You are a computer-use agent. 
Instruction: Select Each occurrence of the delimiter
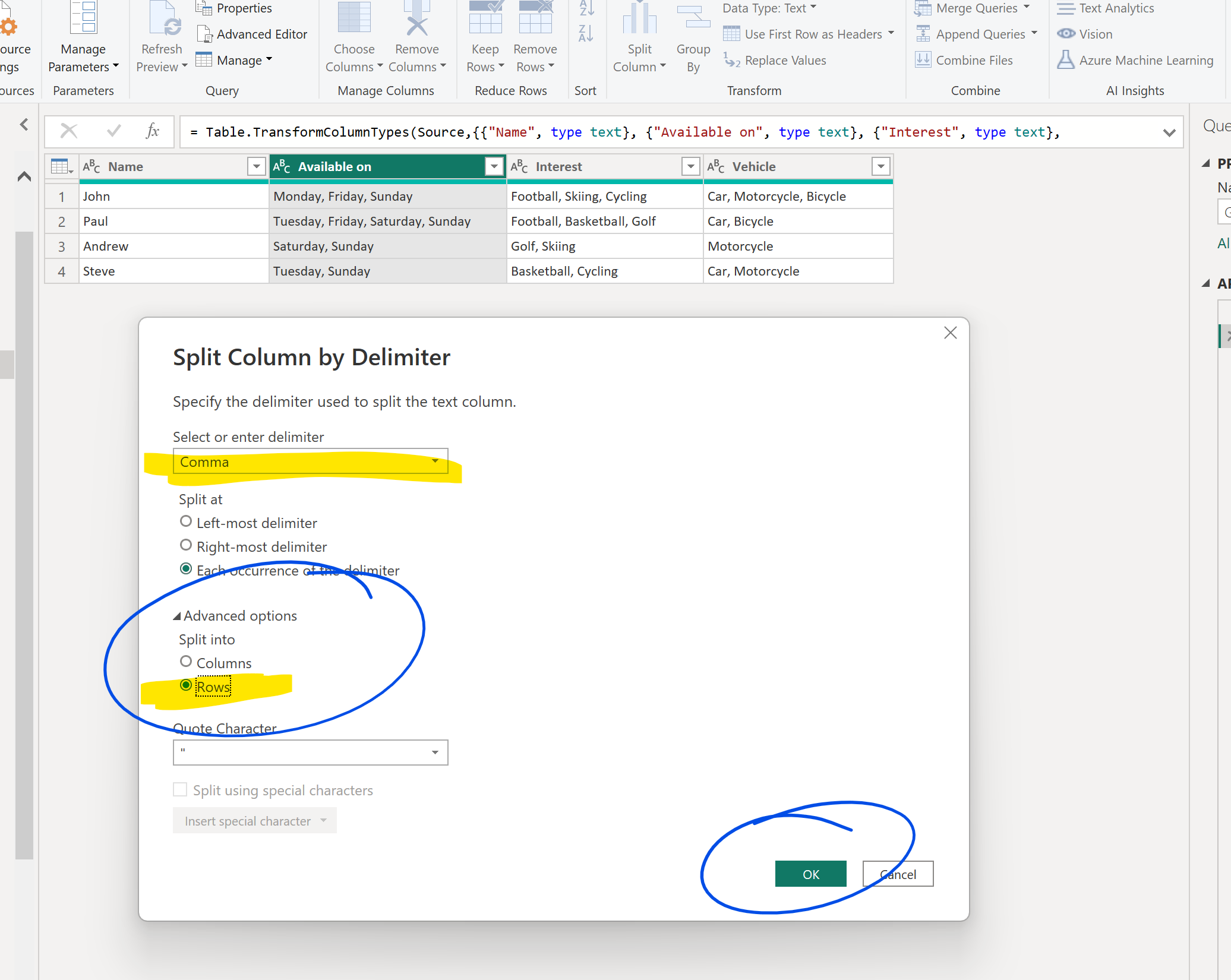tap(186, 569)
